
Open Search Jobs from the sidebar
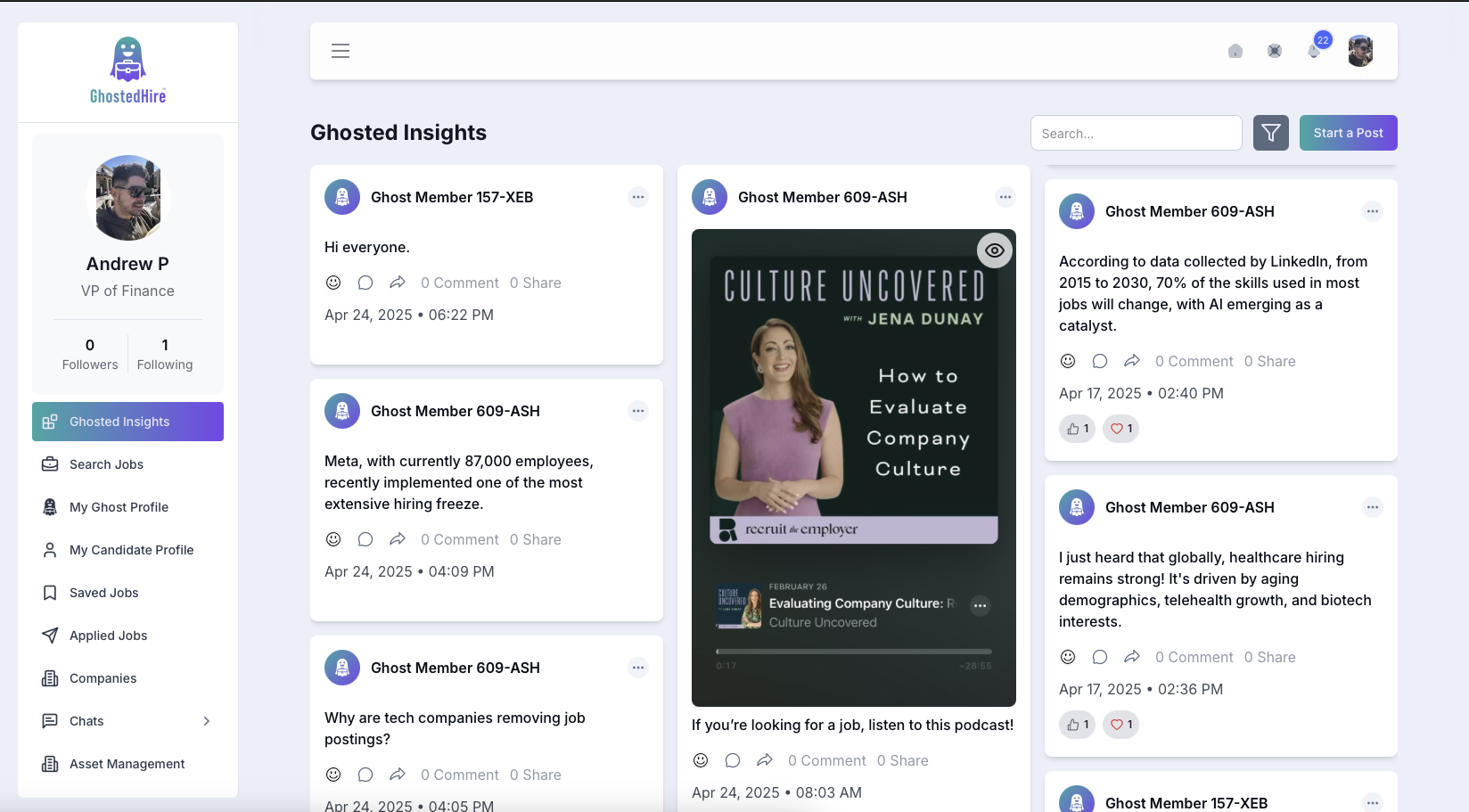point(127,464)
